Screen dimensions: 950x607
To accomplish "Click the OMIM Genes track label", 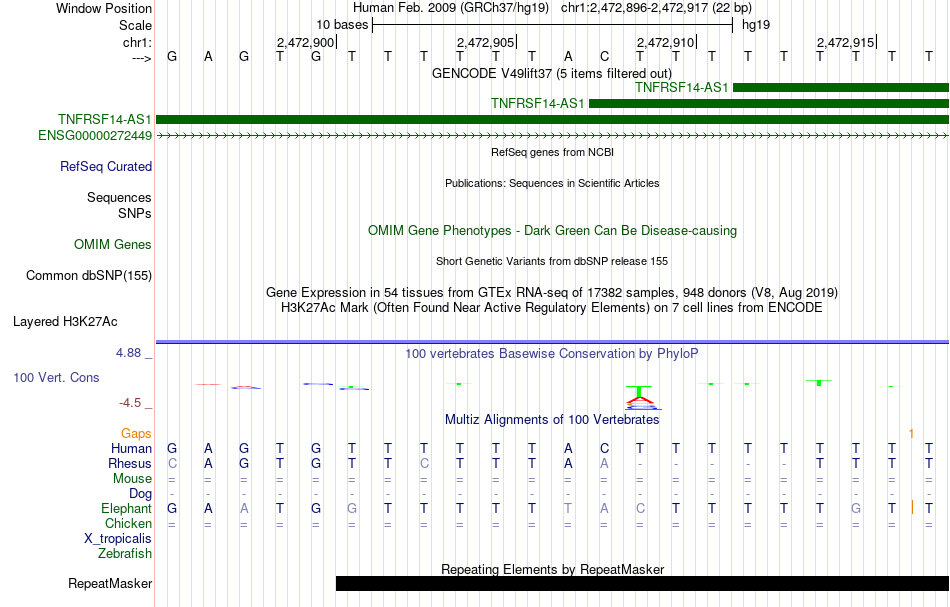I will click(113, 245).
